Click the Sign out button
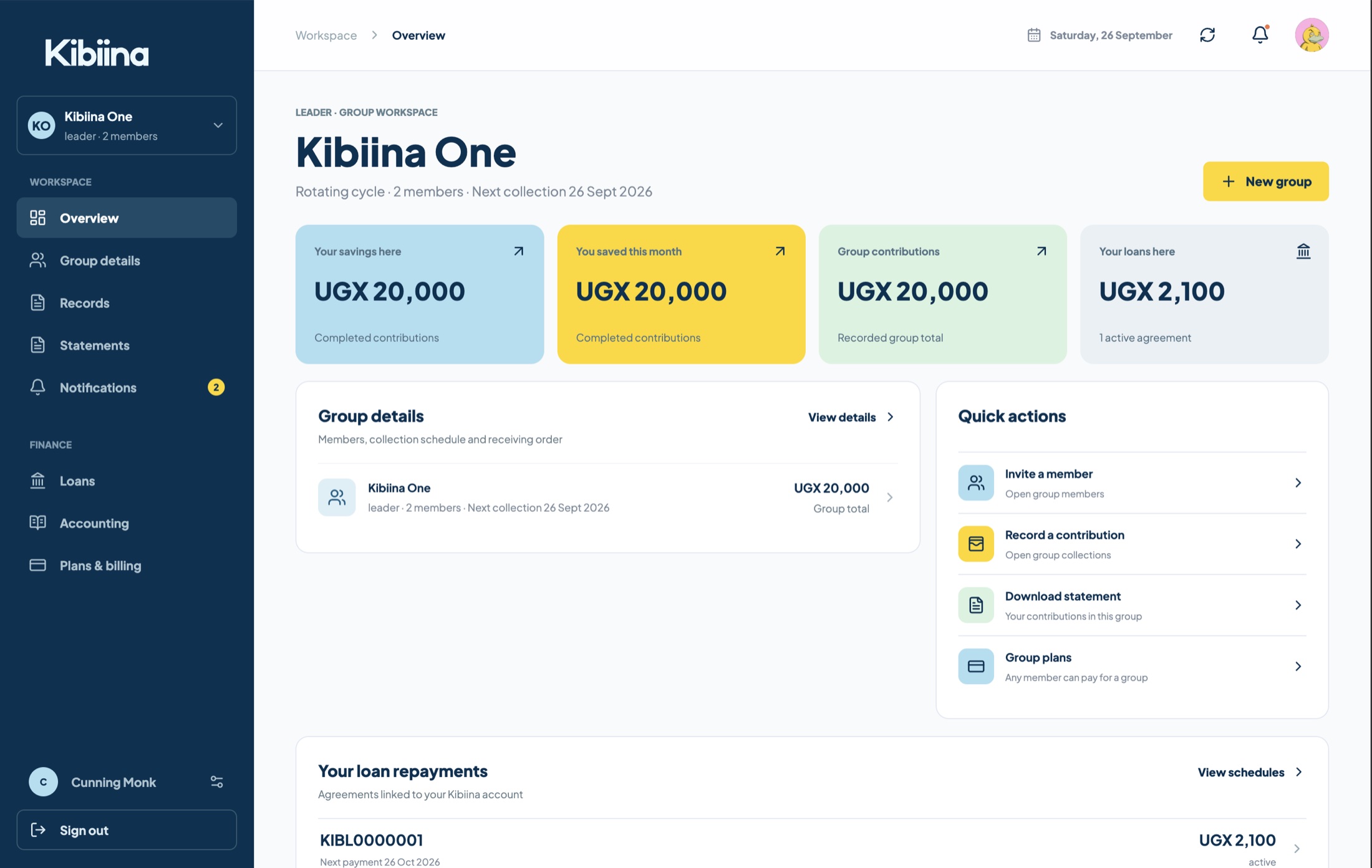The image size is (1372, 868). (x=127, y=830)
